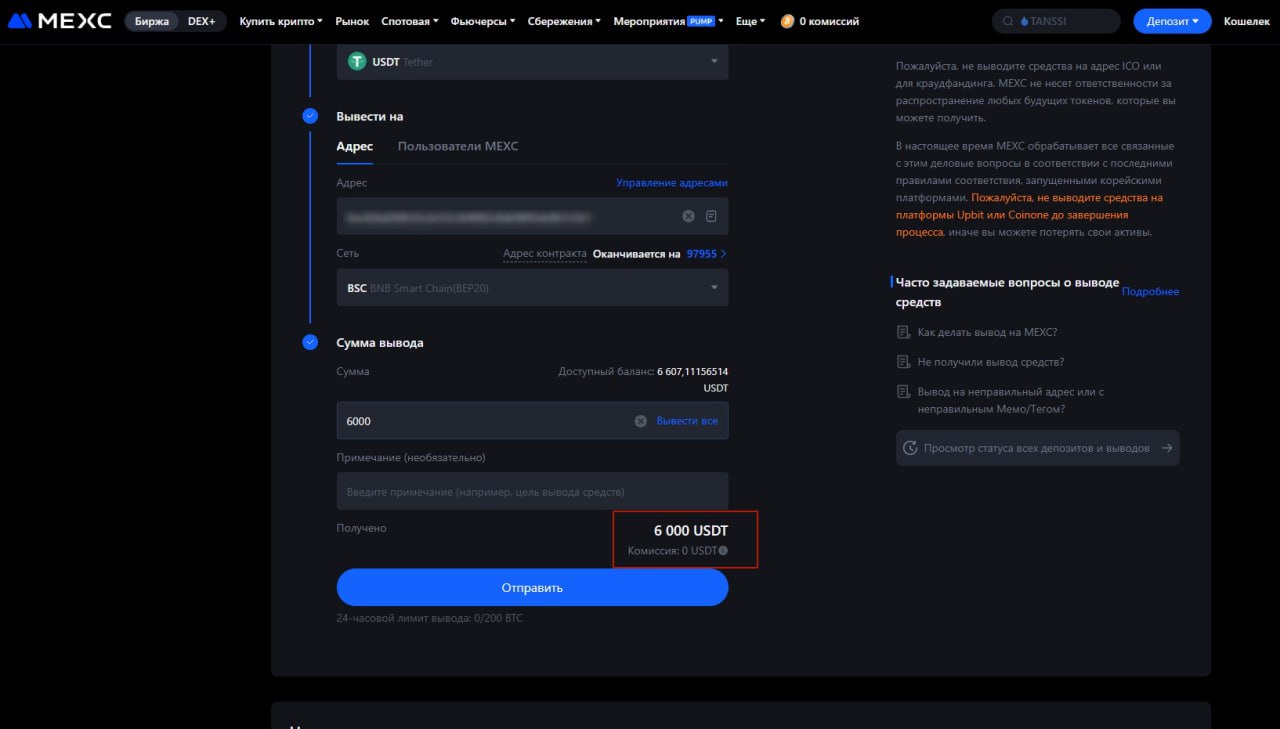
Task: Open Вывод на неправильный адрес question
Action: (x=1011, y=400)
